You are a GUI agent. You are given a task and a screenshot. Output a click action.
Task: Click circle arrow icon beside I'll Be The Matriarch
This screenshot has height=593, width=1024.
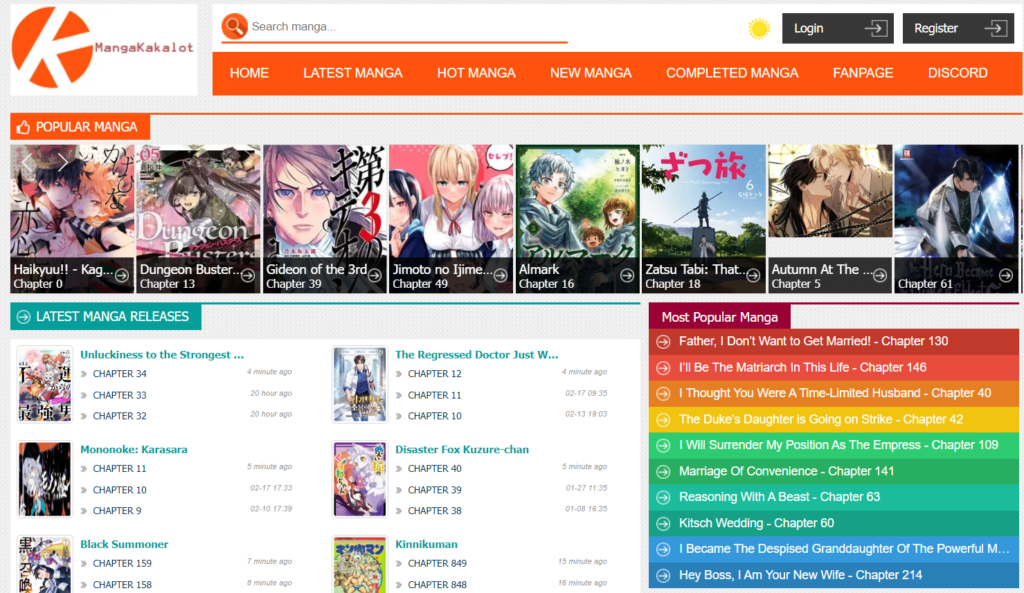click(663, 368)
